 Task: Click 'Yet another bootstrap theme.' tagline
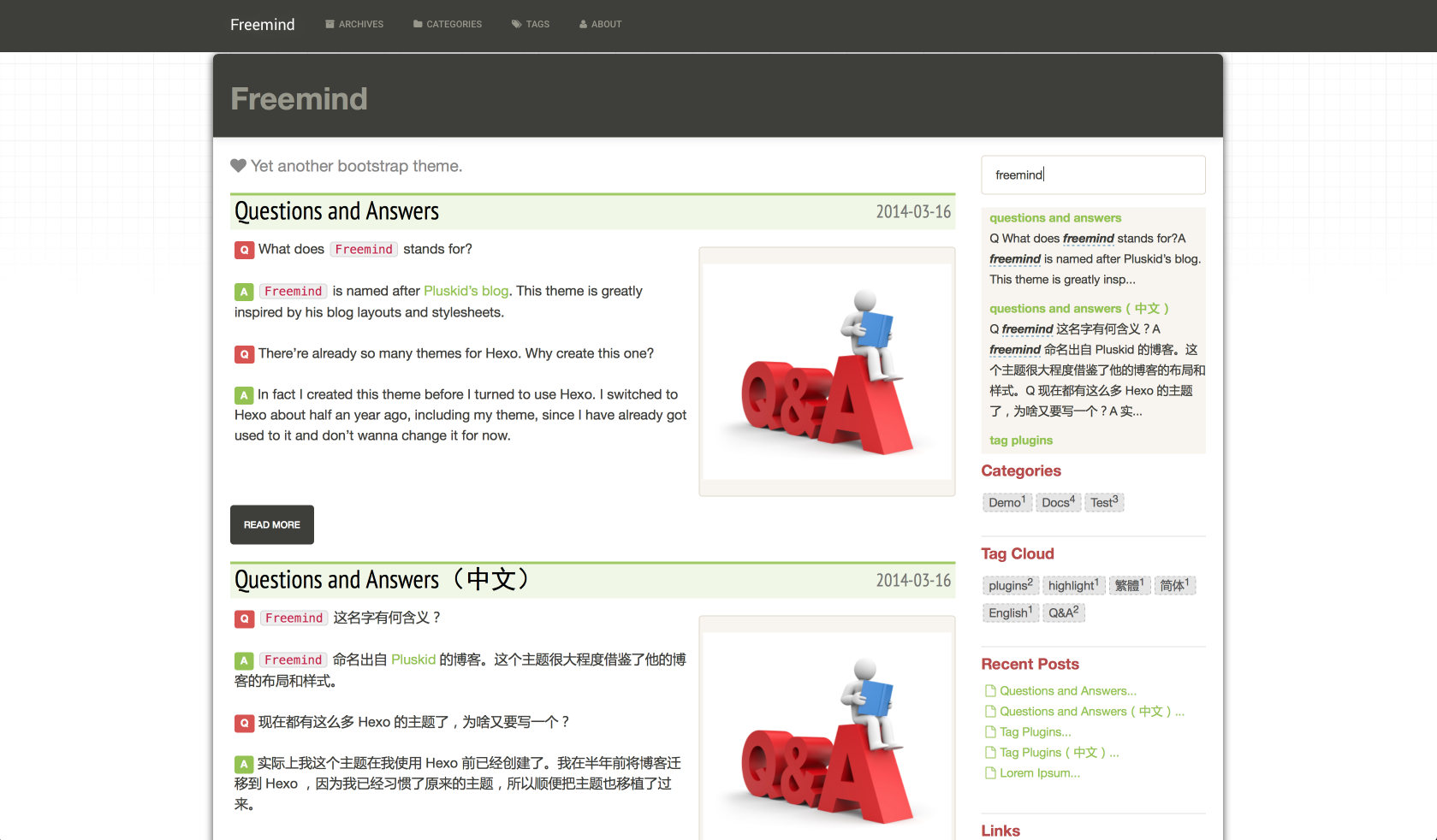(x=356, y=166)
